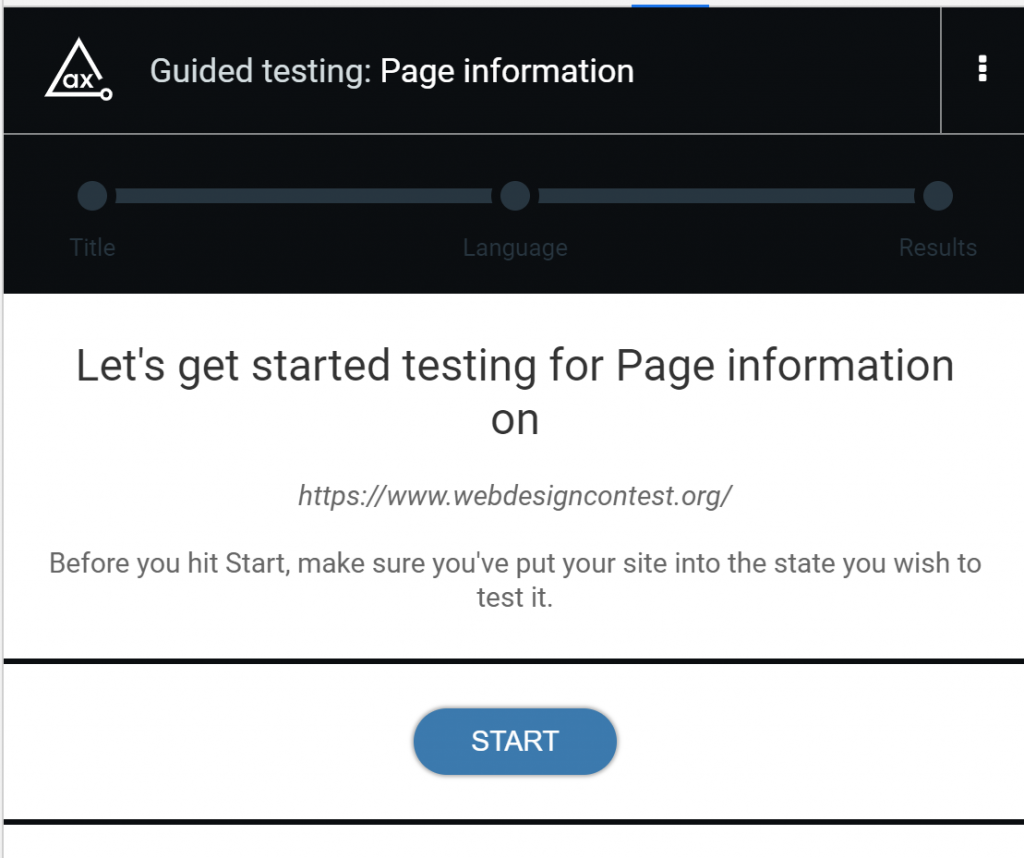Screen dimensions: 1024x858
Task: Click the Title step label
Action: 92,247
